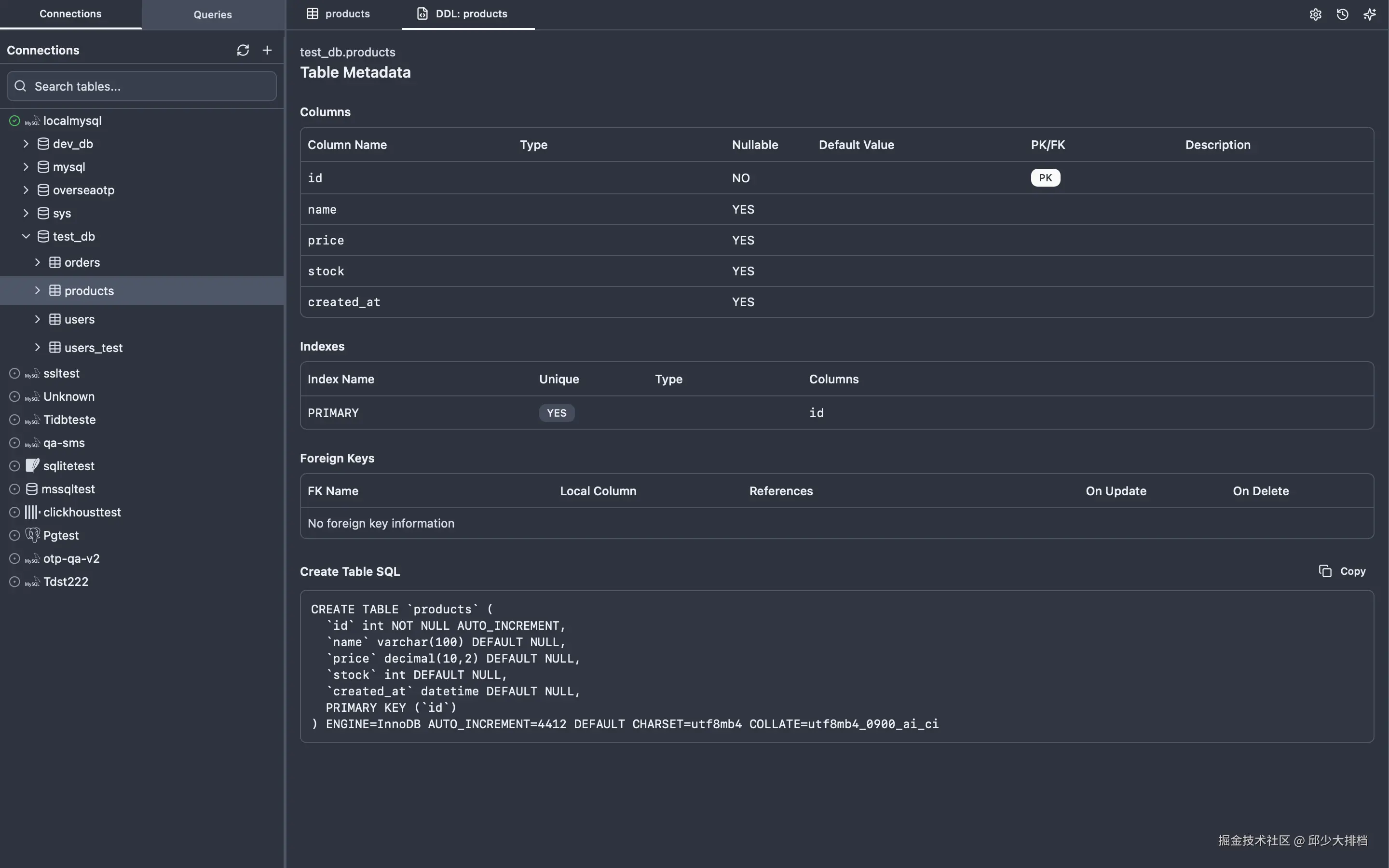1389x868 pixels.
Task: Open settings gear icon
Action: (x=1316, y=14)
